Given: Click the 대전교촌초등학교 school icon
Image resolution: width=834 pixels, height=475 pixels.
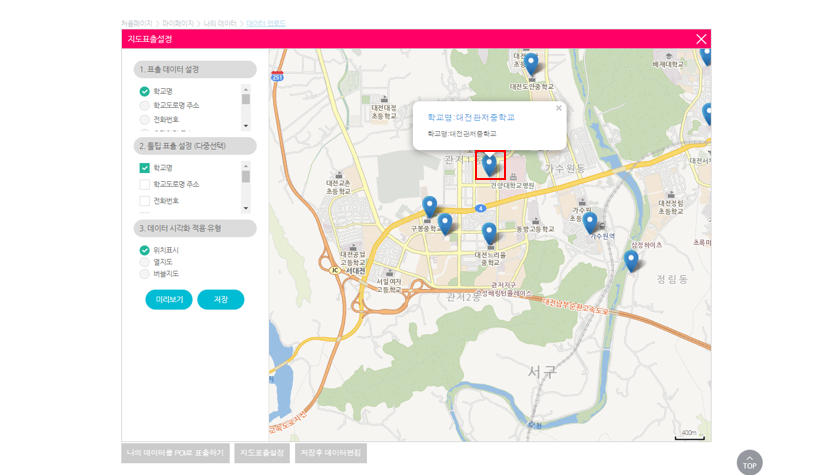Looking at the screenshot, I should 338,175.
